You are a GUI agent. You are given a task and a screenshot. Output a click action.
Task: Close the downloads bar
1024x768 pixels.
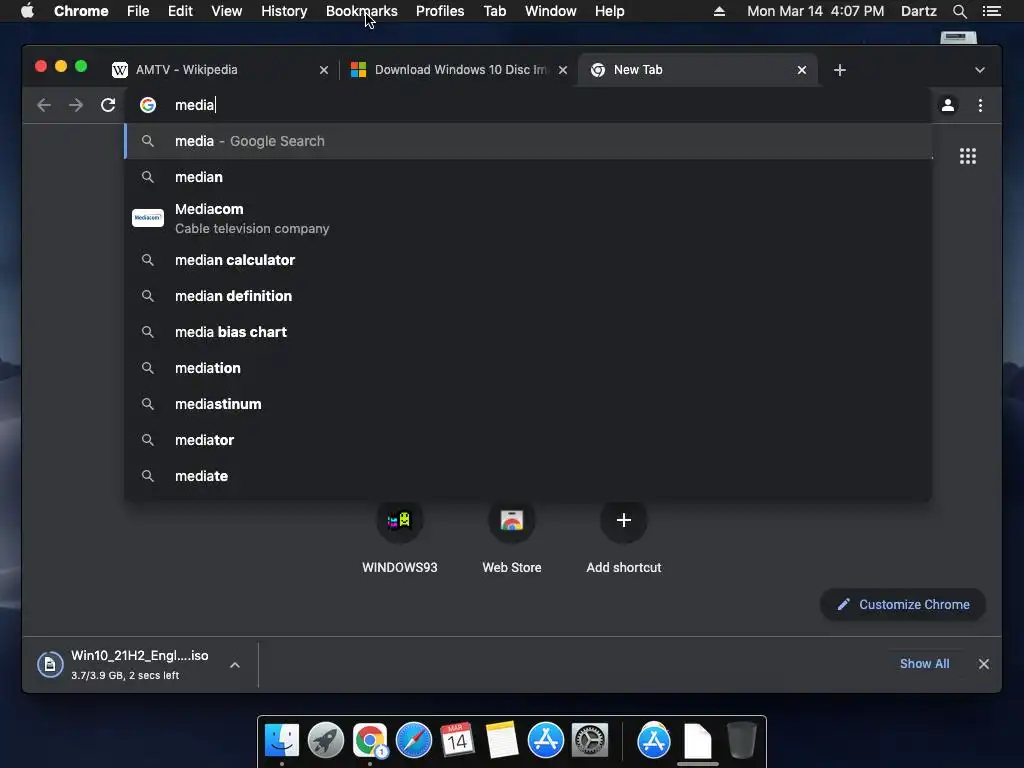pyautogui.click(x=984, y=664)
